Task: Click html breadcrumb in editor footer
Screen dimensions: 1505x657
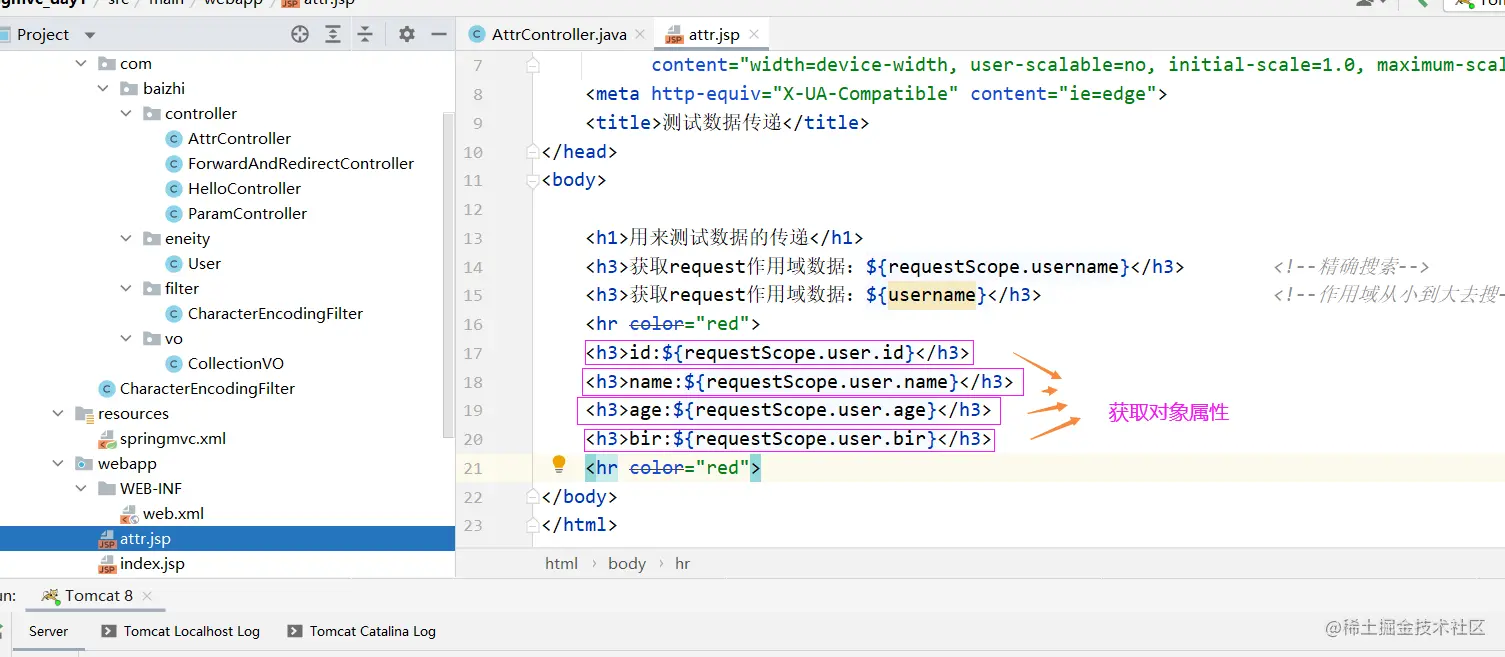Action: pyautogui.click(x=561, y=563)
